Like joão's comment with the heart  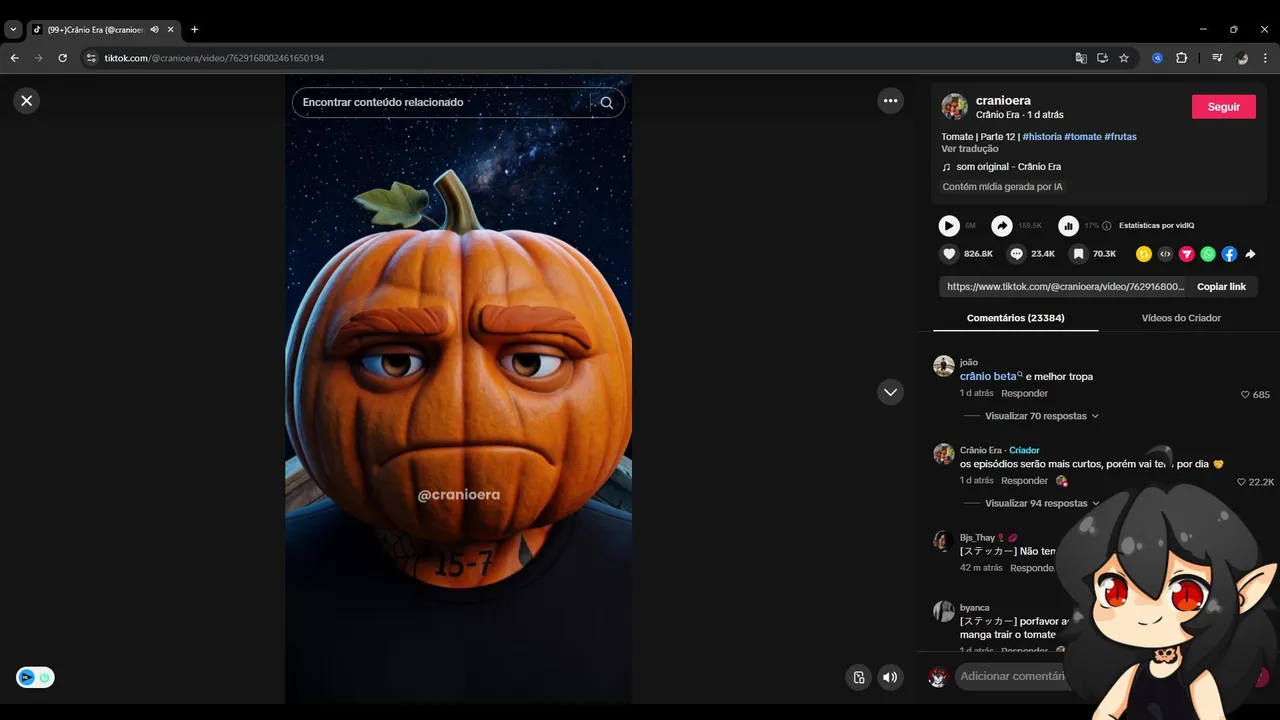click(1245, 395)
